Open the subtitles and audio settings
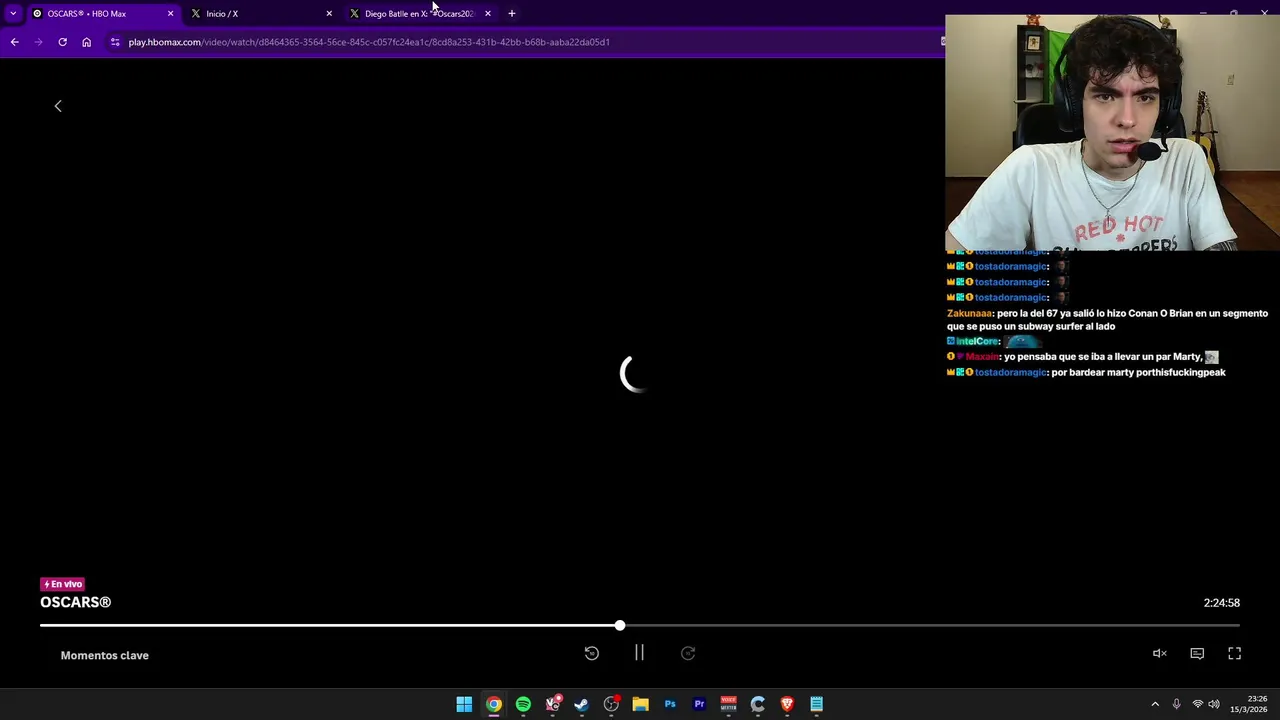 click(1197, 653)
